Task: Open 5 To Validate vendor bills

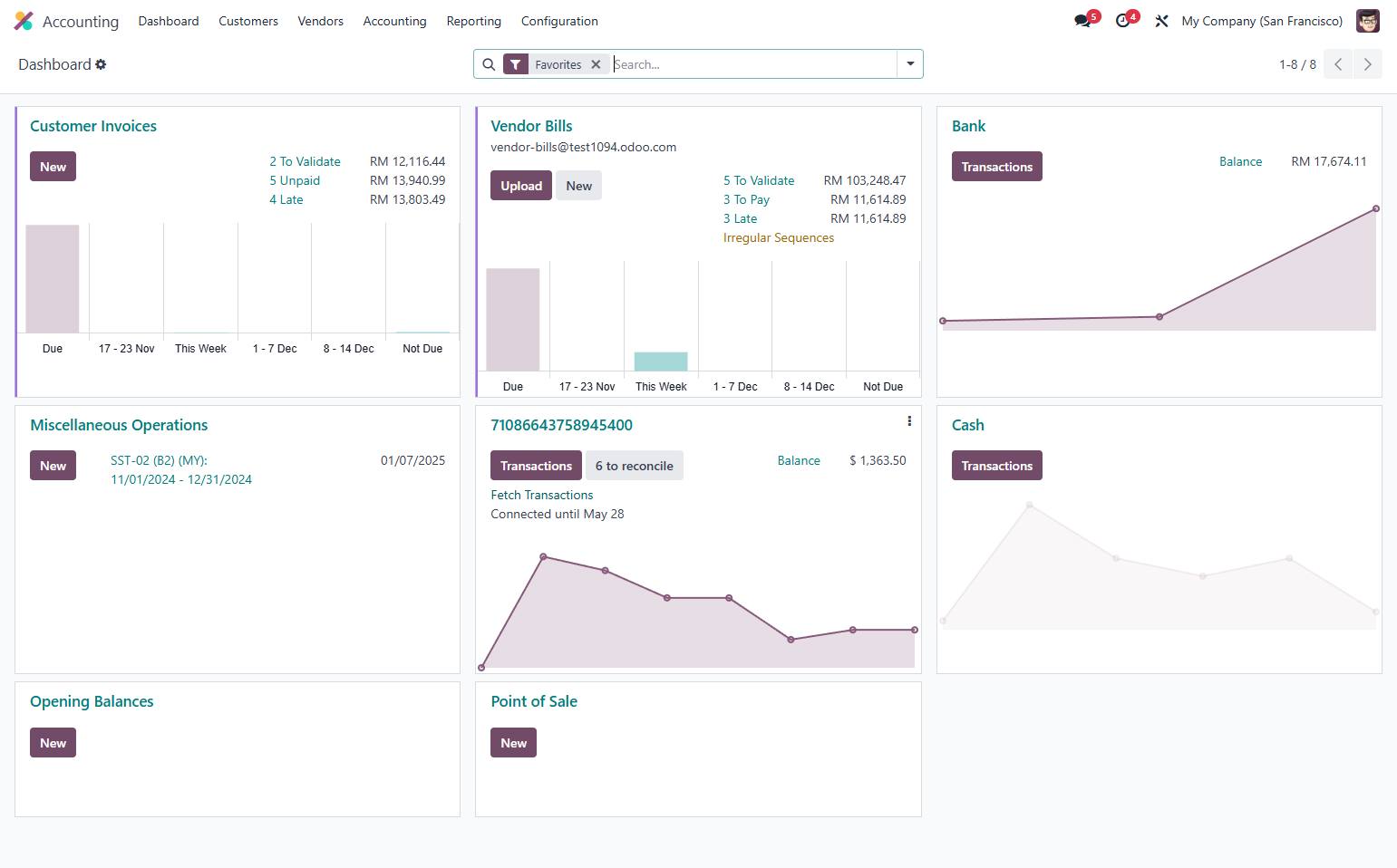Action: pos(759,180)
